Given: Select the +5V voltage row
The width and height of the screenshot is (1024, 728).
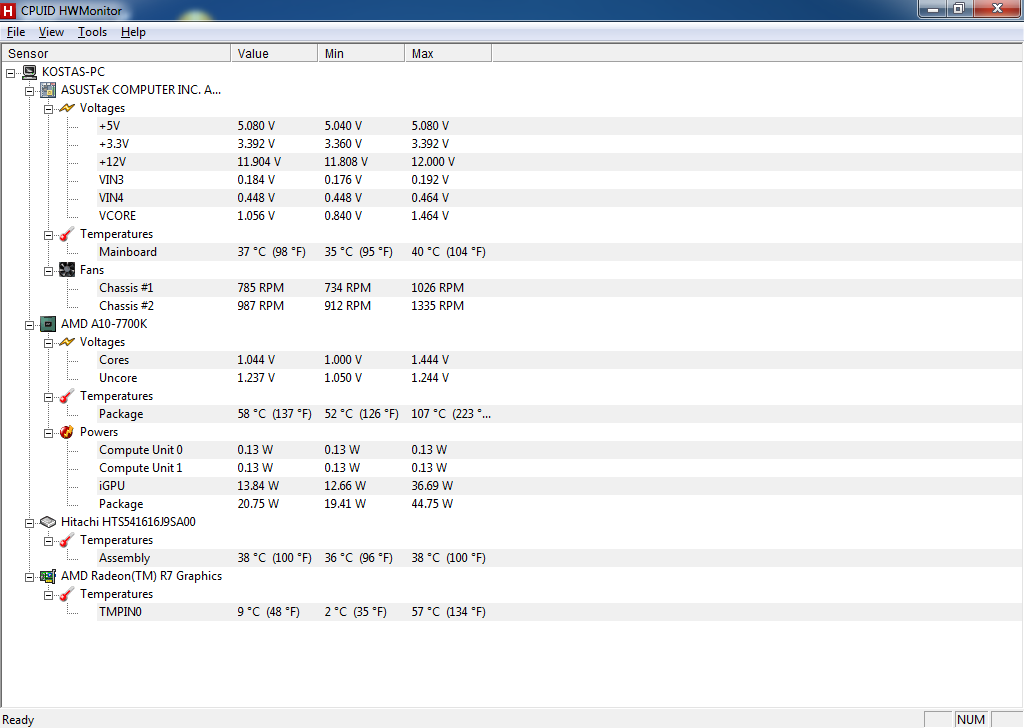Looking at the screenshot, I should coord(560,126).
